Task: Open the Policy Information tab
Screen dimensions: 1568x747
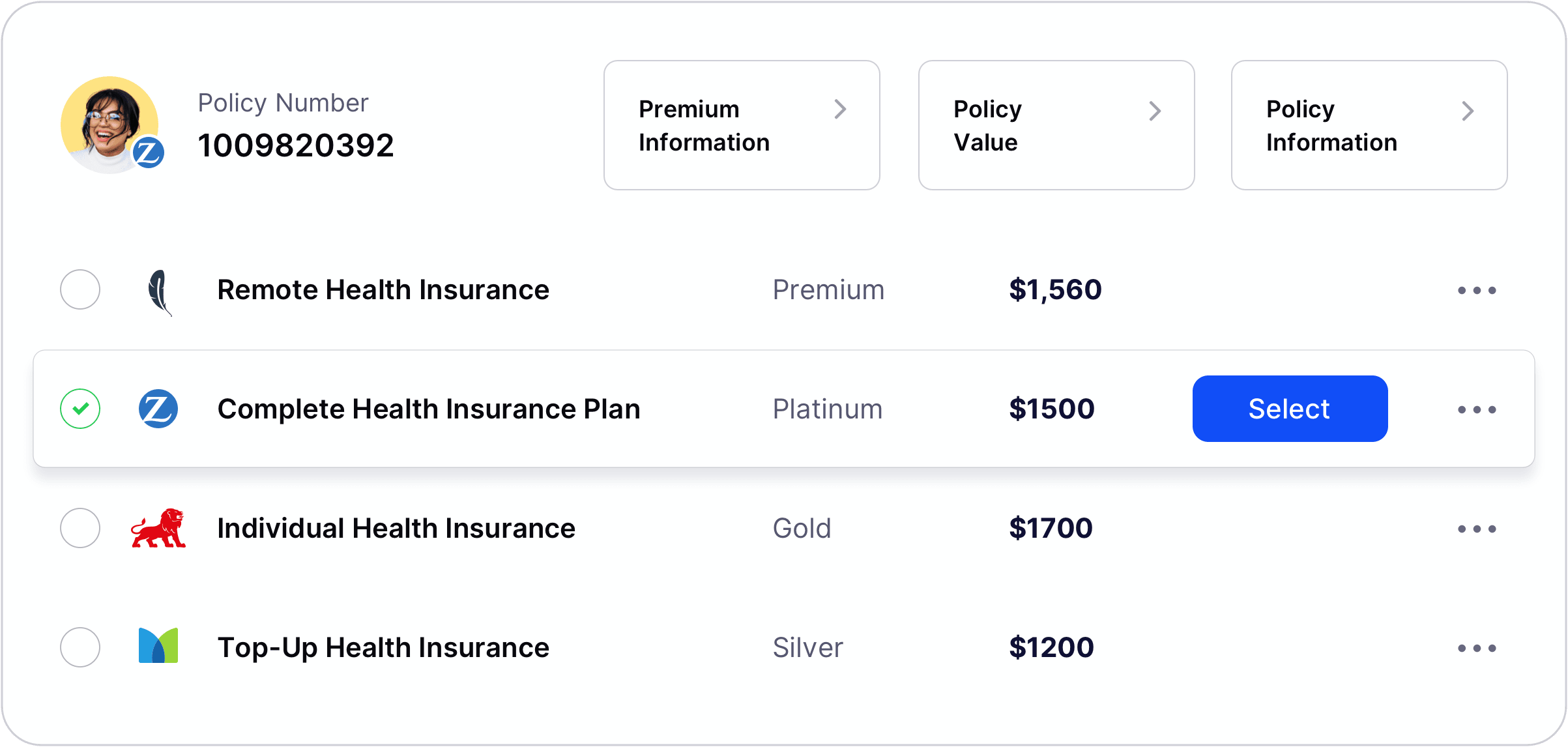Action: pos(1369,125)
